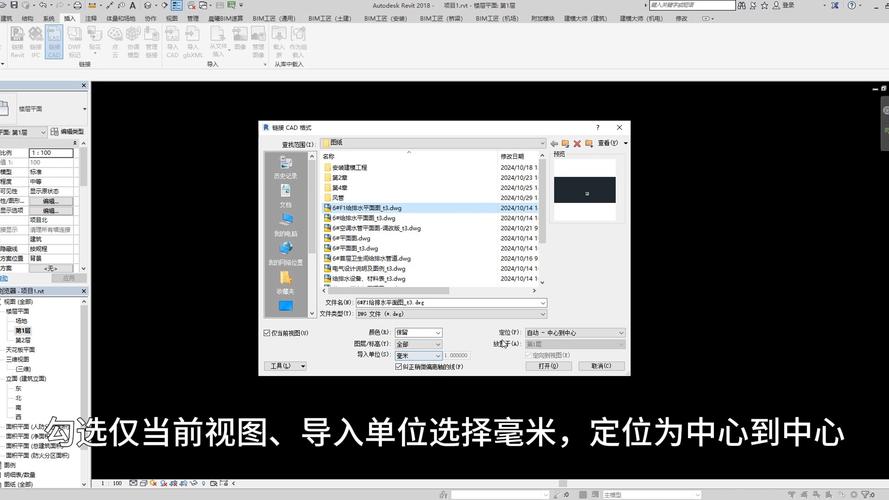The height and width of the screenshot is (500, 889).
Task: Click the Insert from File ribbon icon
Action: click(x=218, y=41)
